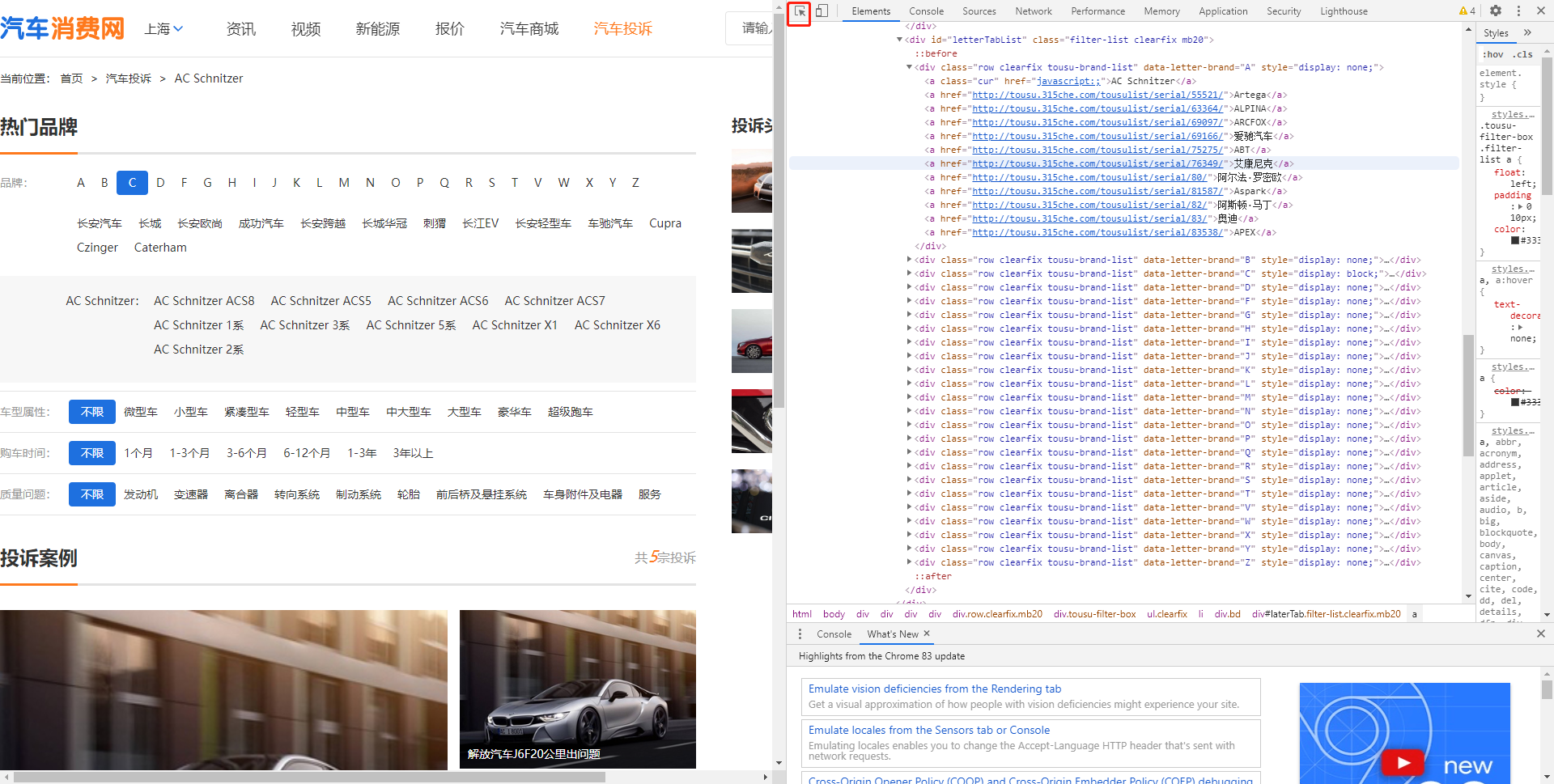Select div.tousu-filter-box in breadcrumb
The width and height of the screenshot is (1554, 784).
click(1094, 614)
